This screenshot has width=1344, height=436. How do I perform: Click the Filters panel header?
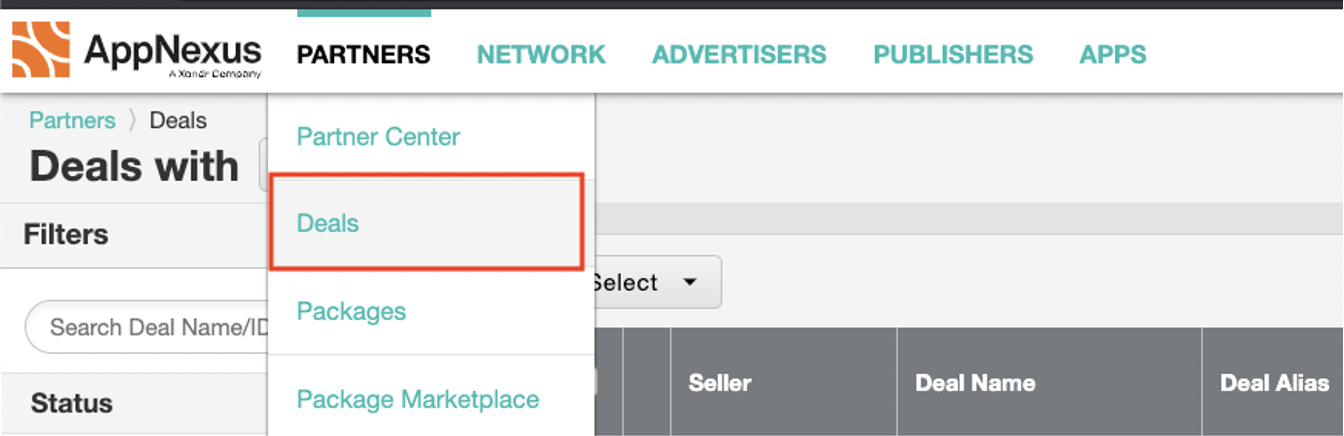pos(66,235)
